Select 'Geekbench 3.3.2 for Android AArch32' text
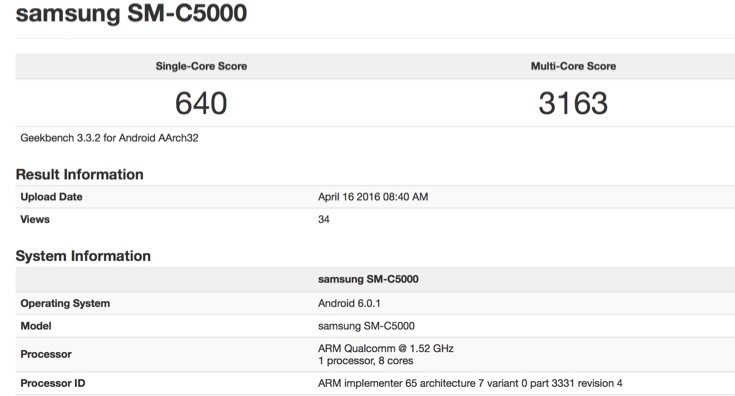The image size is (735, 396). pyautogui.click(x=109, y=138)
